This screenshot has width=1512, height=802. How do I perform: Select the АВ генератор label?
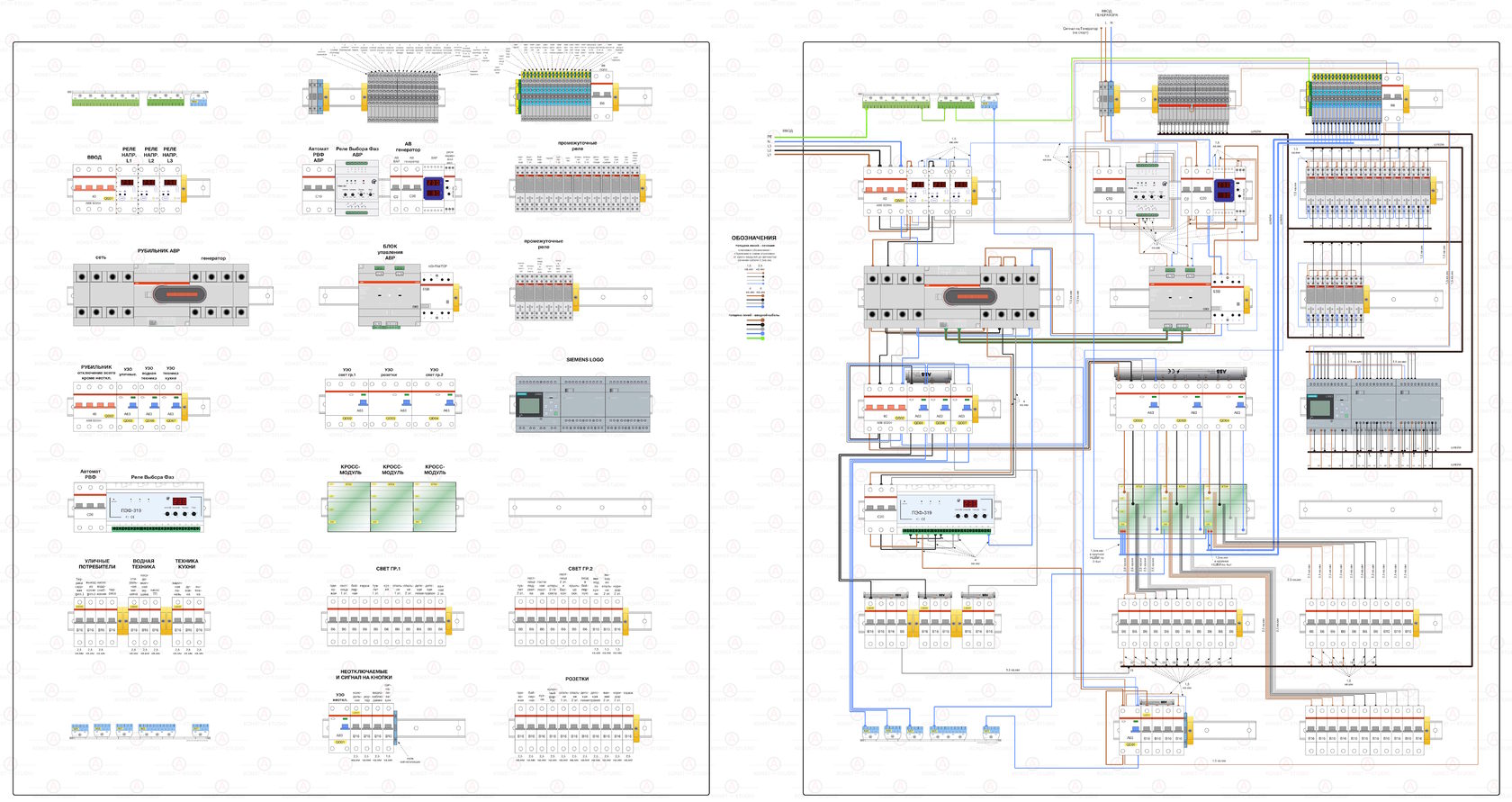coord(408,146)
